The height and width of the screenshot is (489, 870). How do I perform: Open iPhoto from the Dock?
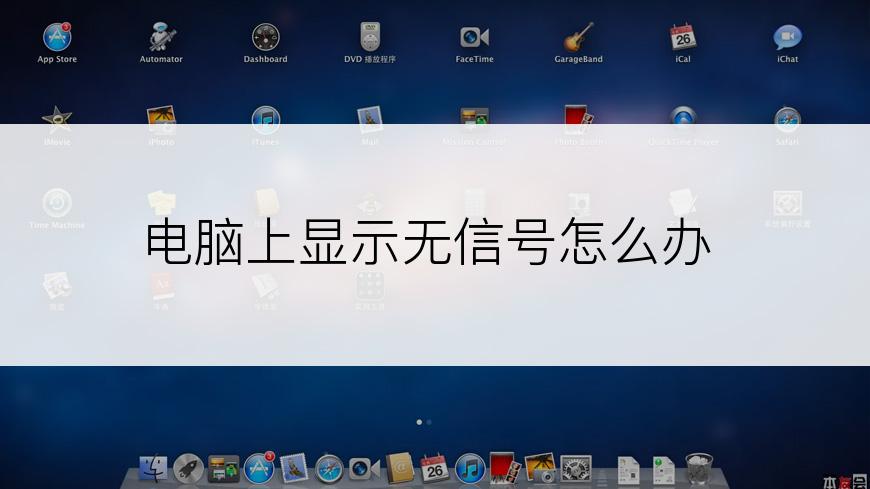(540, 468)
